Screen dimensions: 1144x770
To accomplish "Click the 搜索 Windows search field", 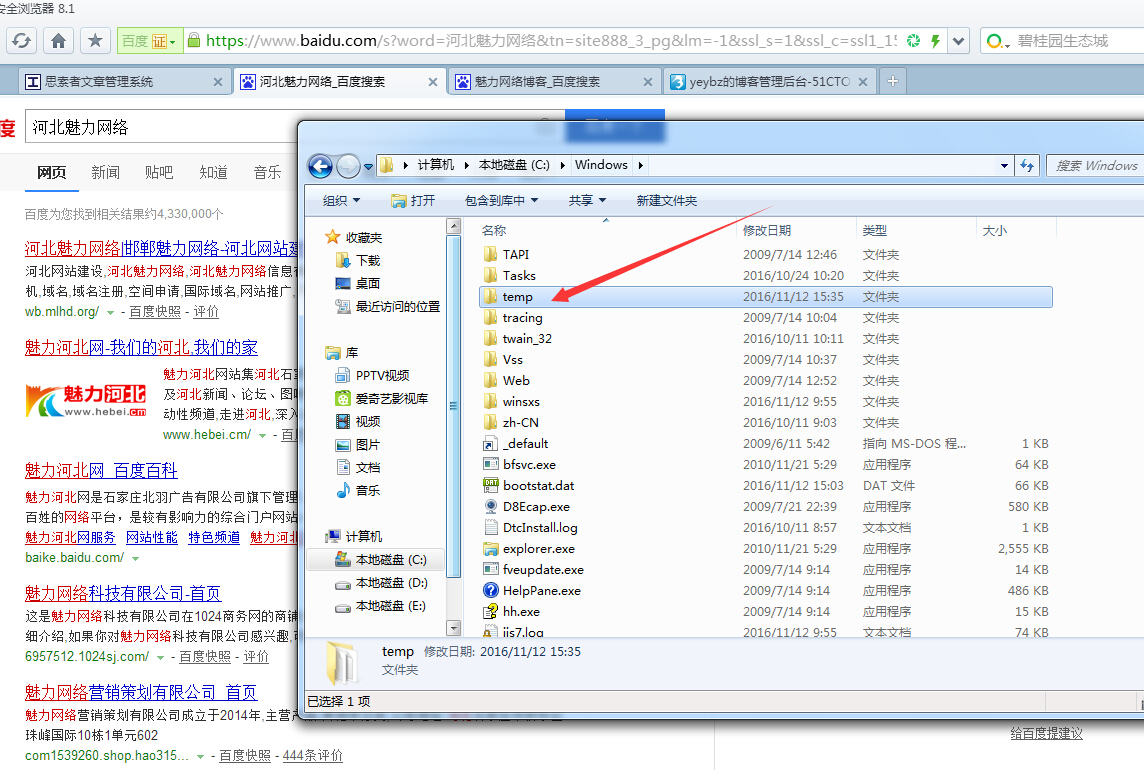I will point(1095,166).
